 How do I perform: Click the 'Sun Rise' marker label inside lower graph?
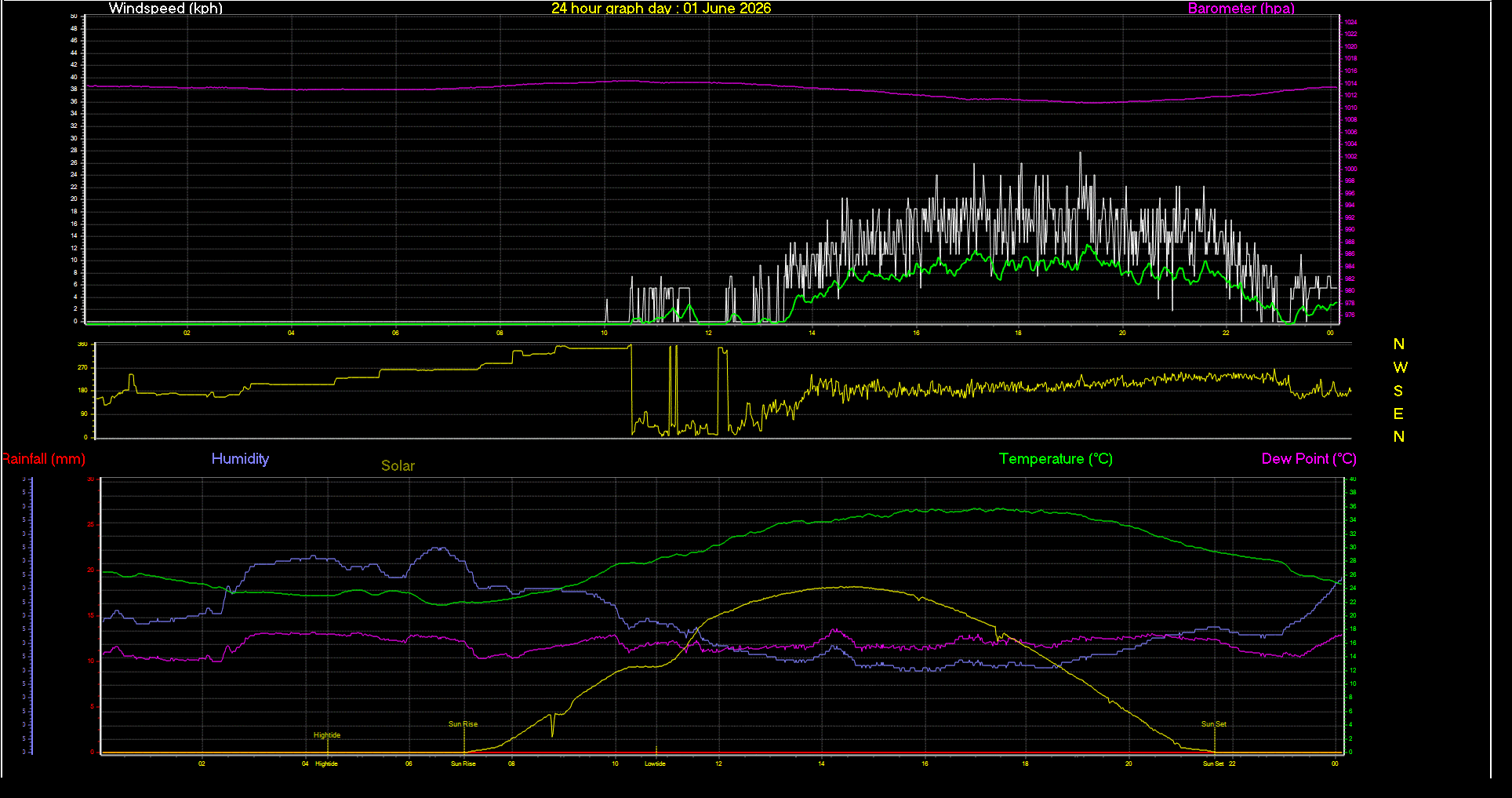[463, 724]
